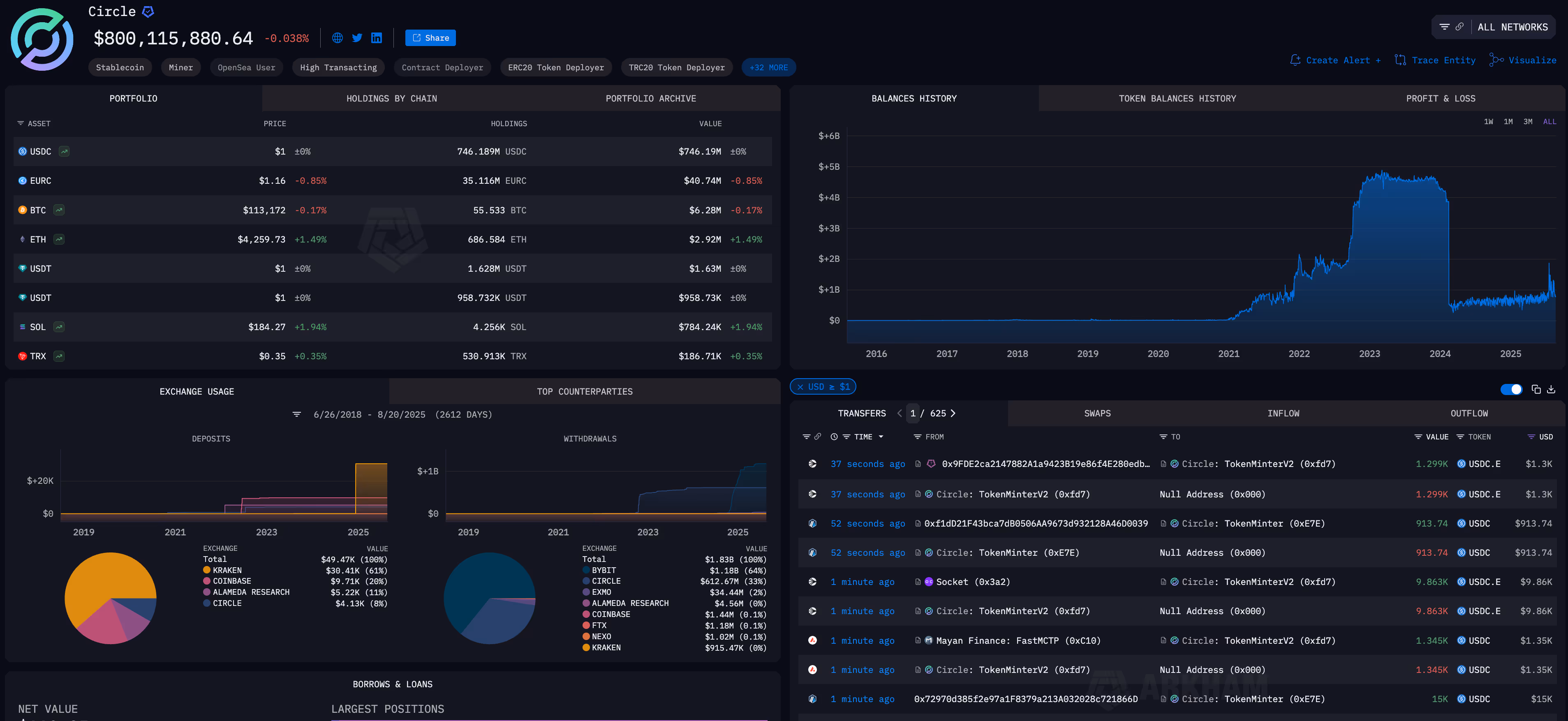Click the Trace Entity icon

(1400, 60)
